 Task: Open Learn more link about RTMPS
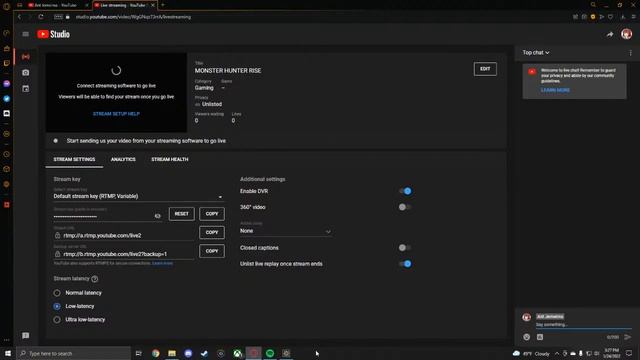pyautogui.click(x=162, y=264)
